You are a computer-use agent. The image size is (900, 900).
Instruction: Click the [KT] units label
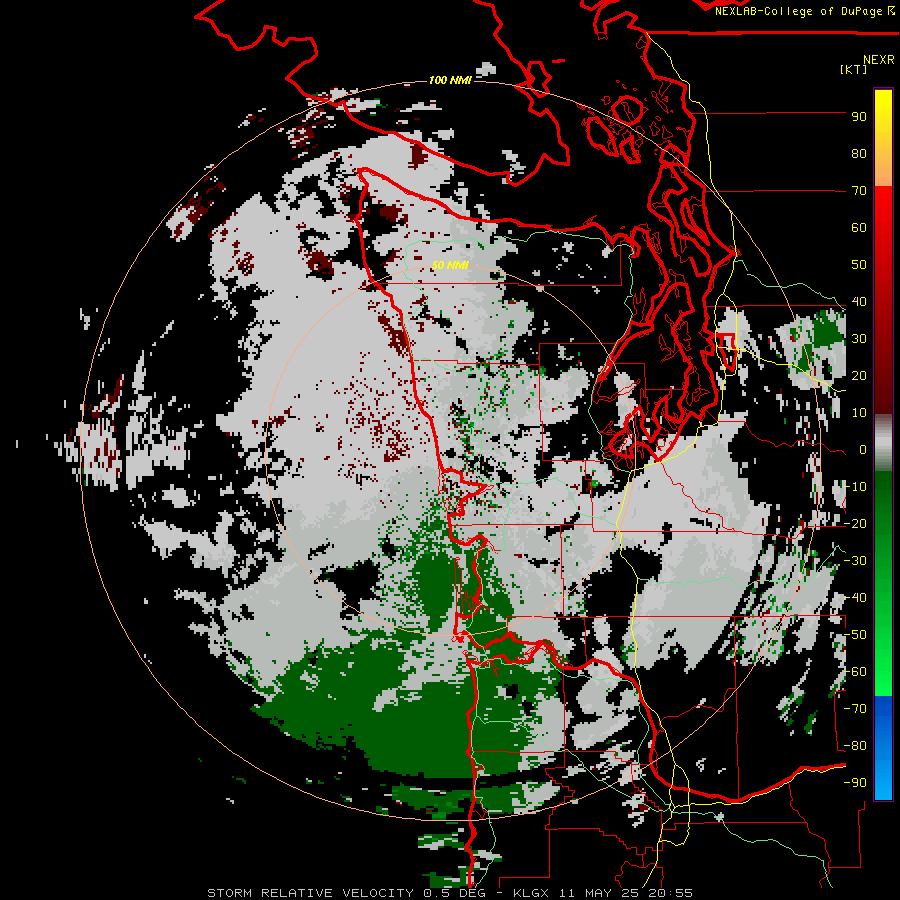[853, 69]
